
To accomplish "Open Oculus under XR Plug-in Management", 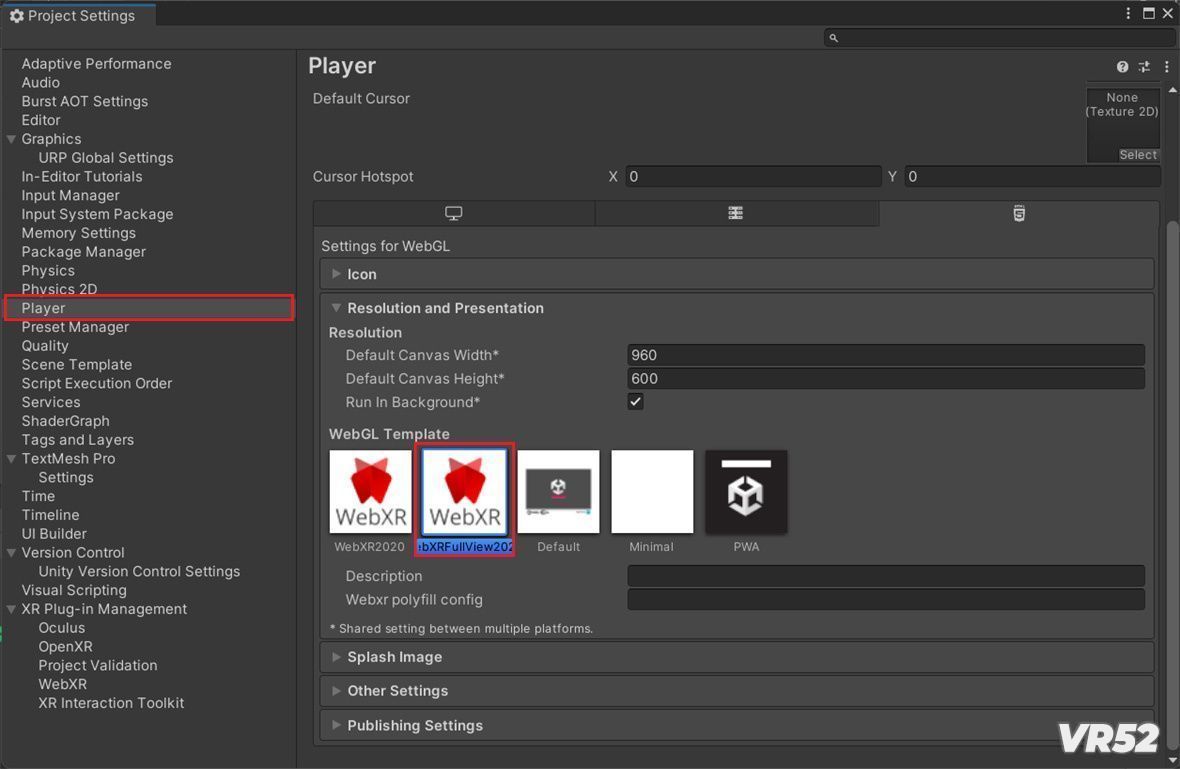I will click(x=62, y=628).
